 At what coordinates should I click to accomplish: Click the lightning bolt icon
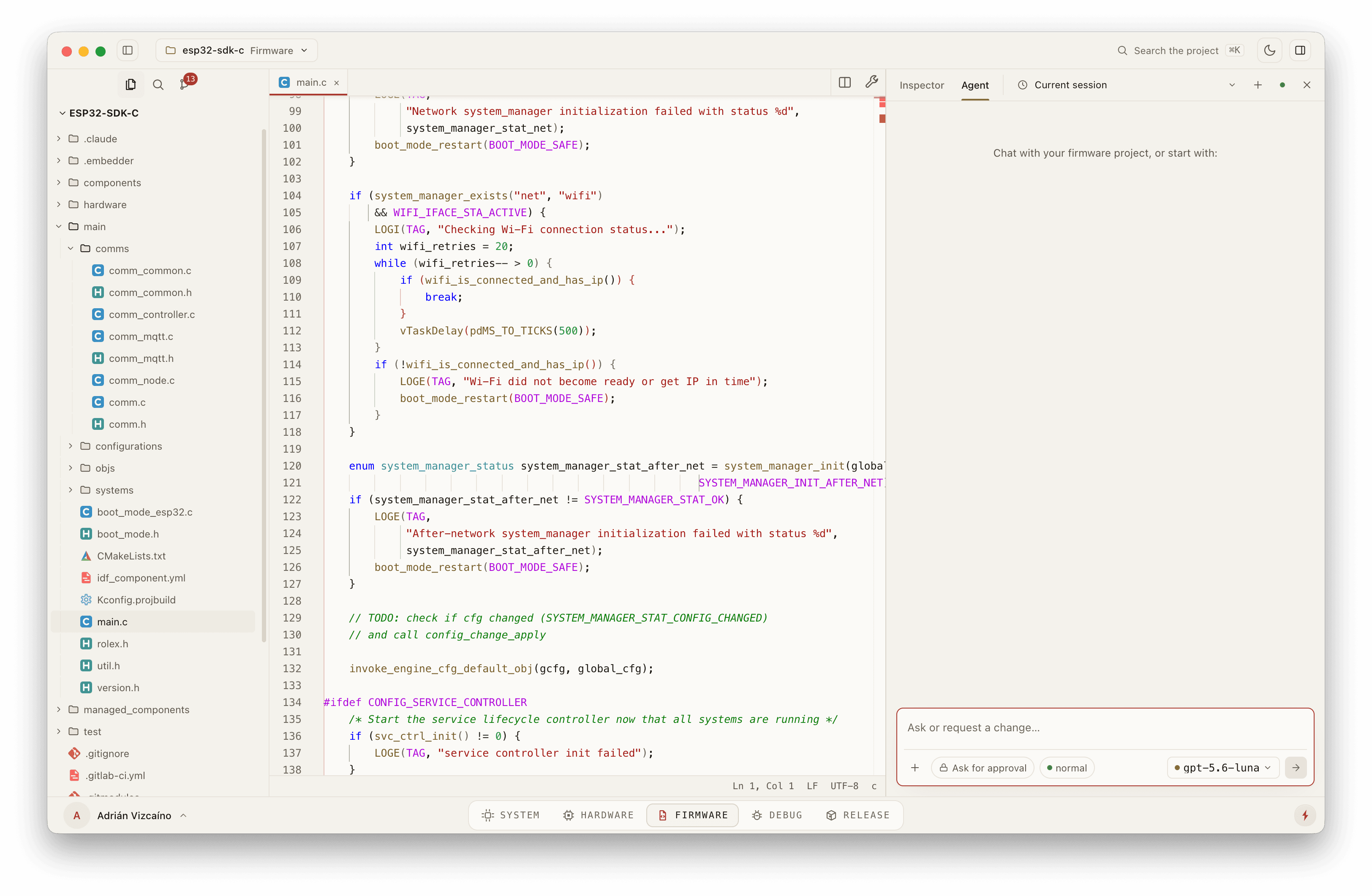click(1305, 815)
